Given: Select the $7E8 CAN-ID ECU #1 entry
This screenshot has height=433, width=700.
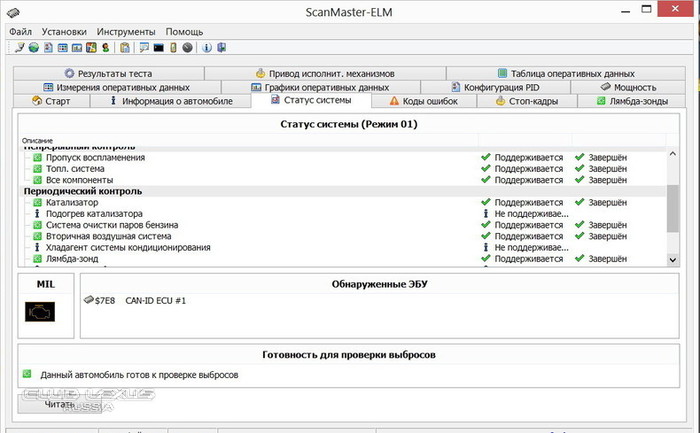Looking at the screenshot, I should tap(140, 301).
